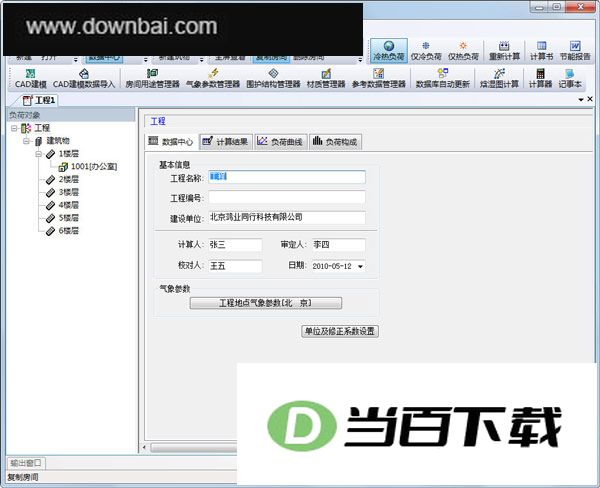Select 3楼层 in the tree
The height and width of the screenshot is (488, 600).
click(68, 192)
